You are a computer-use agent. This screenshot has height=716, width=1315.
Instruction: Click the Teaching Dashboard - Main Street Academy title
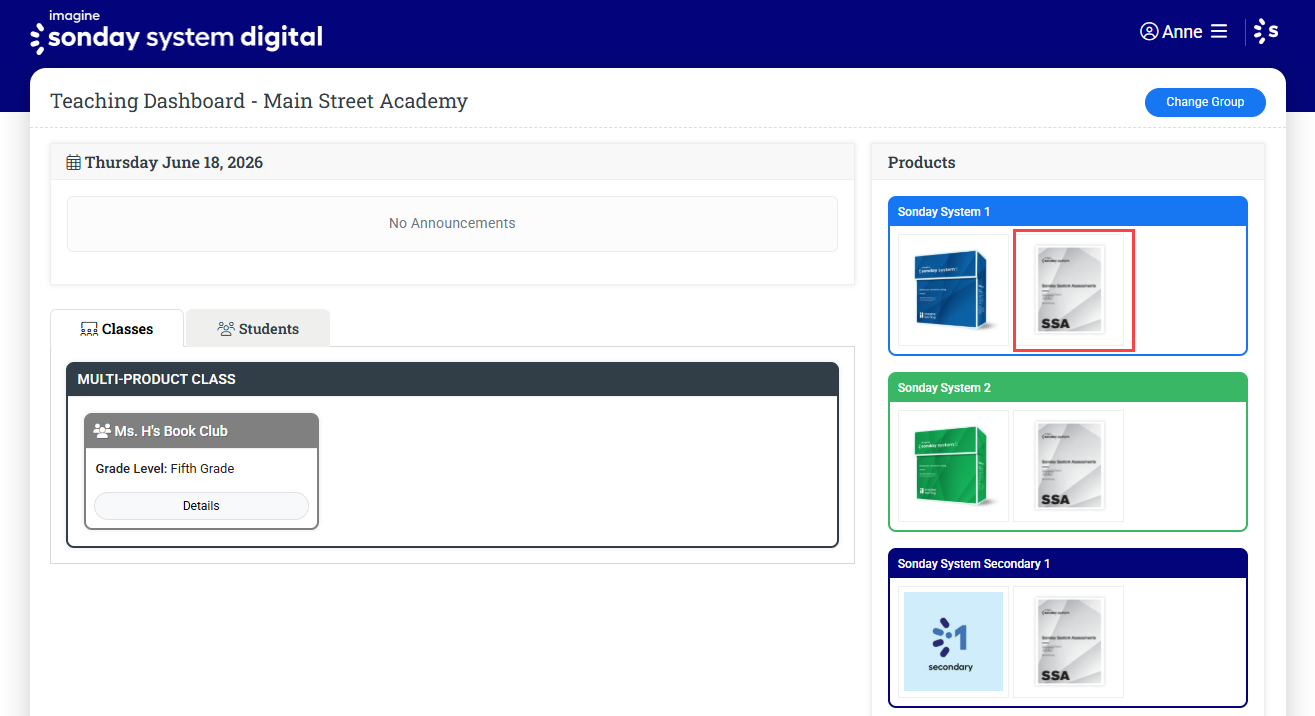259,101
